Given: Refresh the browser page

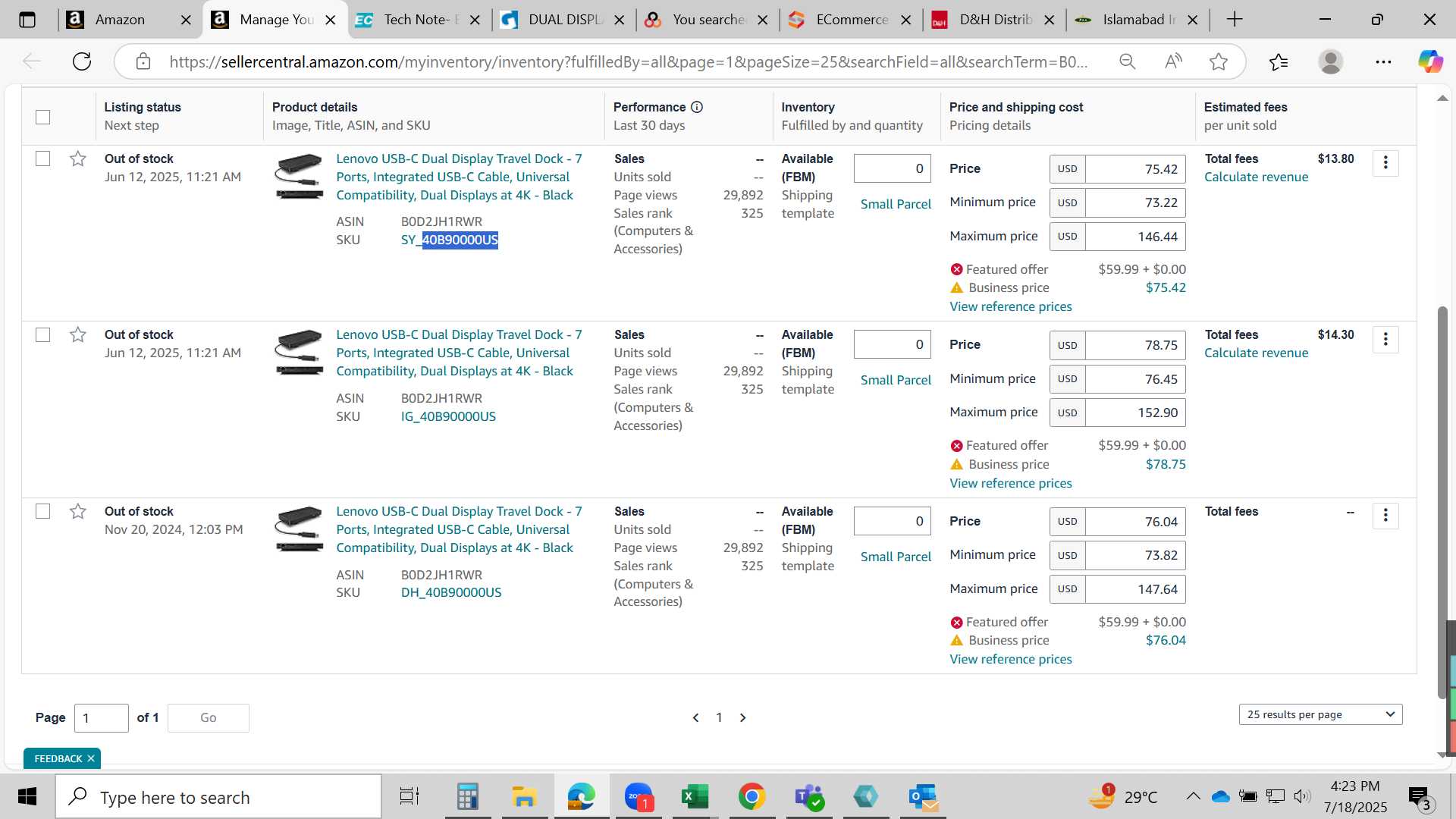Looking at the screenshot, I should point(82,61).
